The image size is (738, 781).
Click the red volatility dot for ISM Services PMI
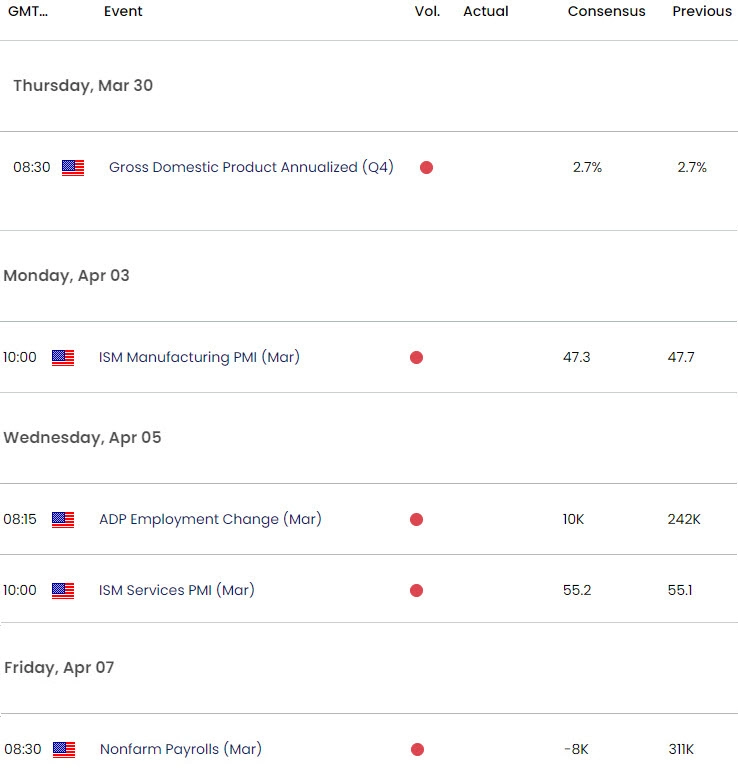(x=416, y=591)
